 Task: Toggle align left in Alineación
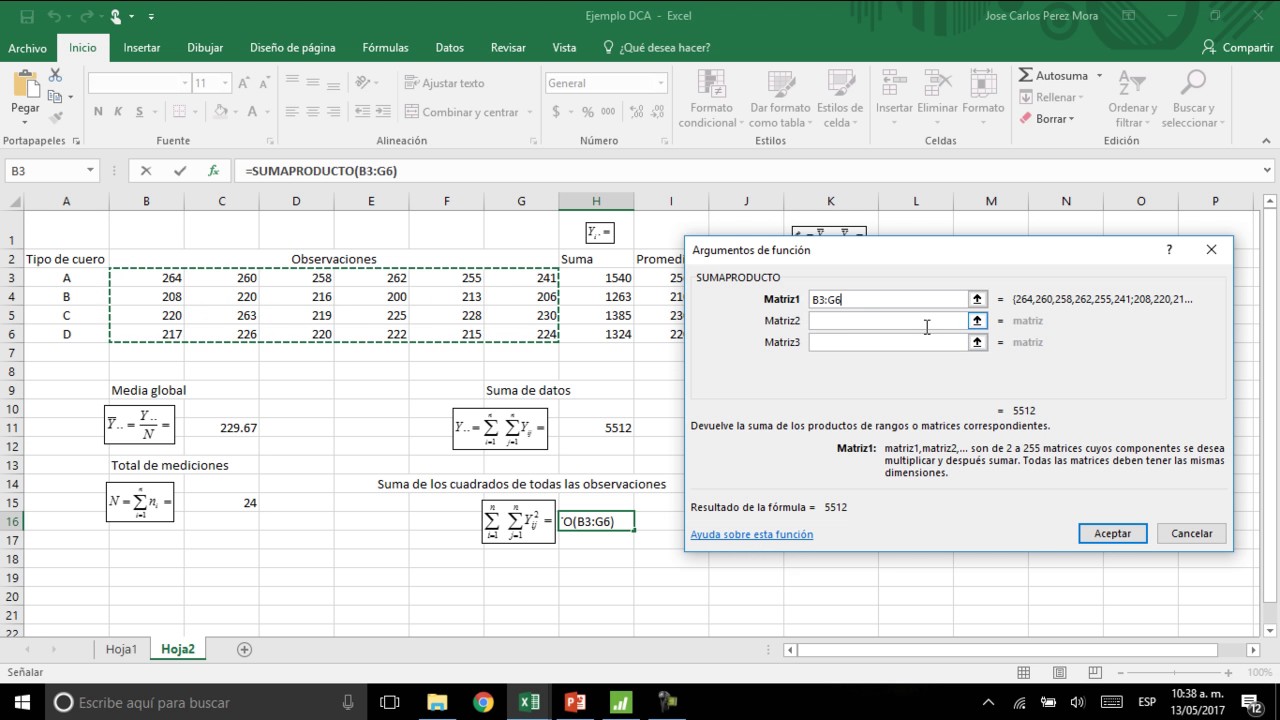point(293,112)
